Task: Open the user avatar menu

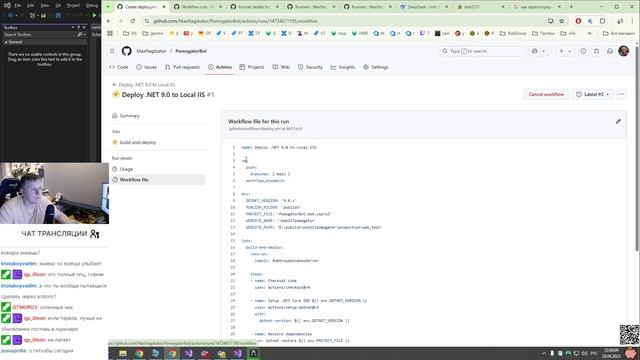Action: click(623, 51)
